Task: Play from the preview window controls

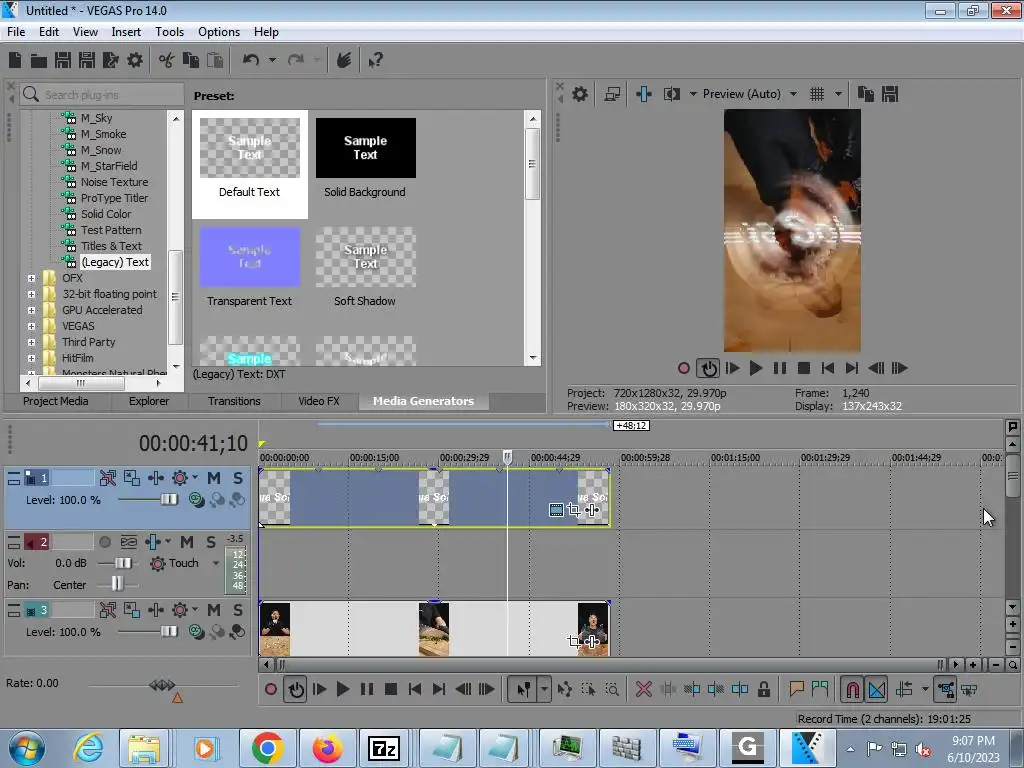Action: [x=756, y=368]
